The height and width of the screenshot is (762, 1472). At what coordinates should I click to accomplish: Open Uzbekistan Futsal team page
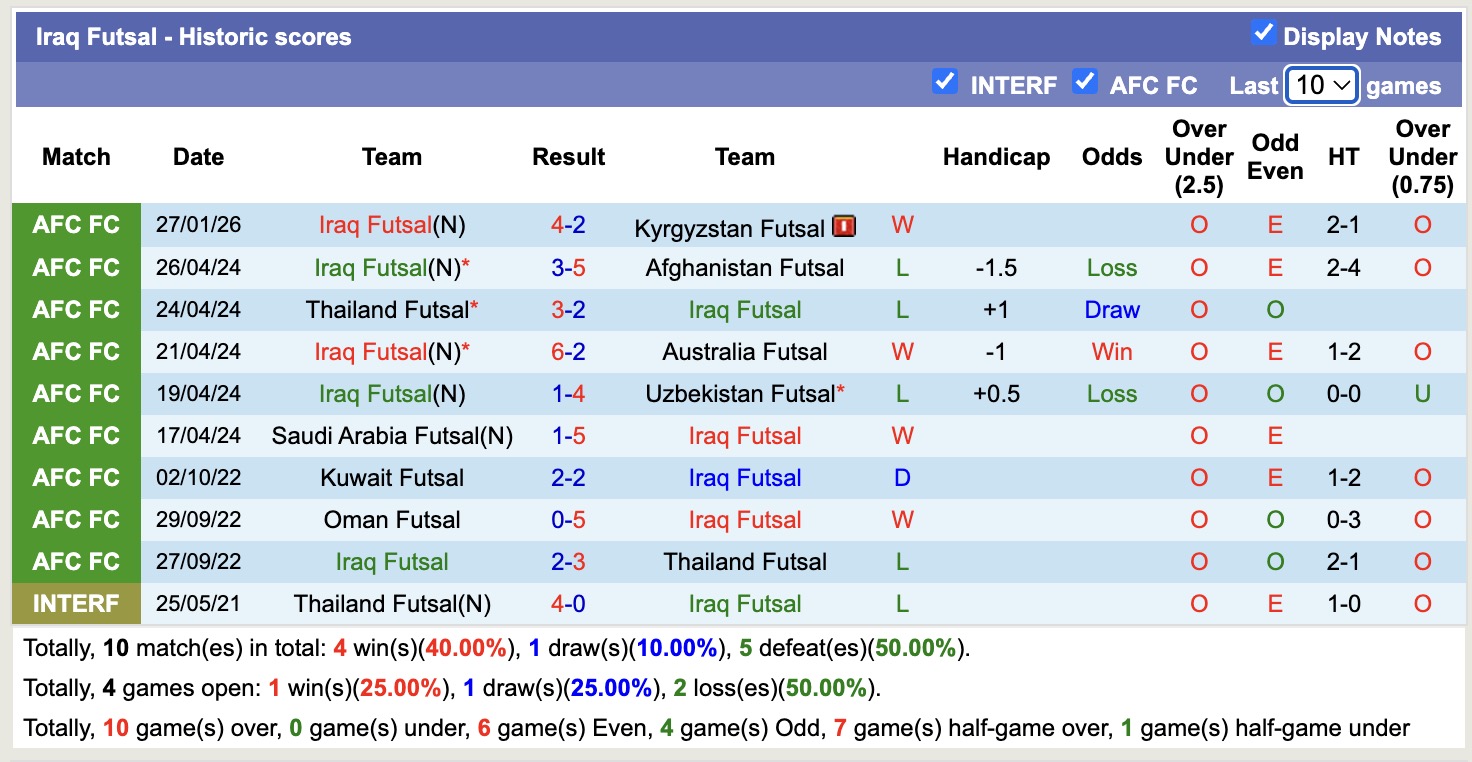[x=739, y=394]
